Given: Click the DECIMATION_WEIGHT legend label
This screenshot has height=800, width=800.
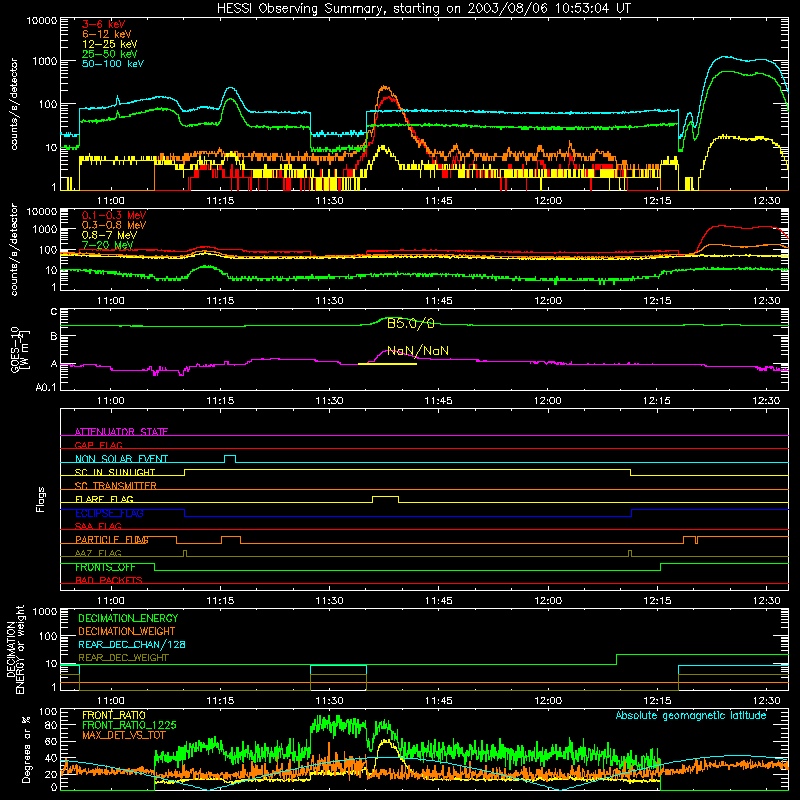Looking at the screenshot, I should [127, 631].
